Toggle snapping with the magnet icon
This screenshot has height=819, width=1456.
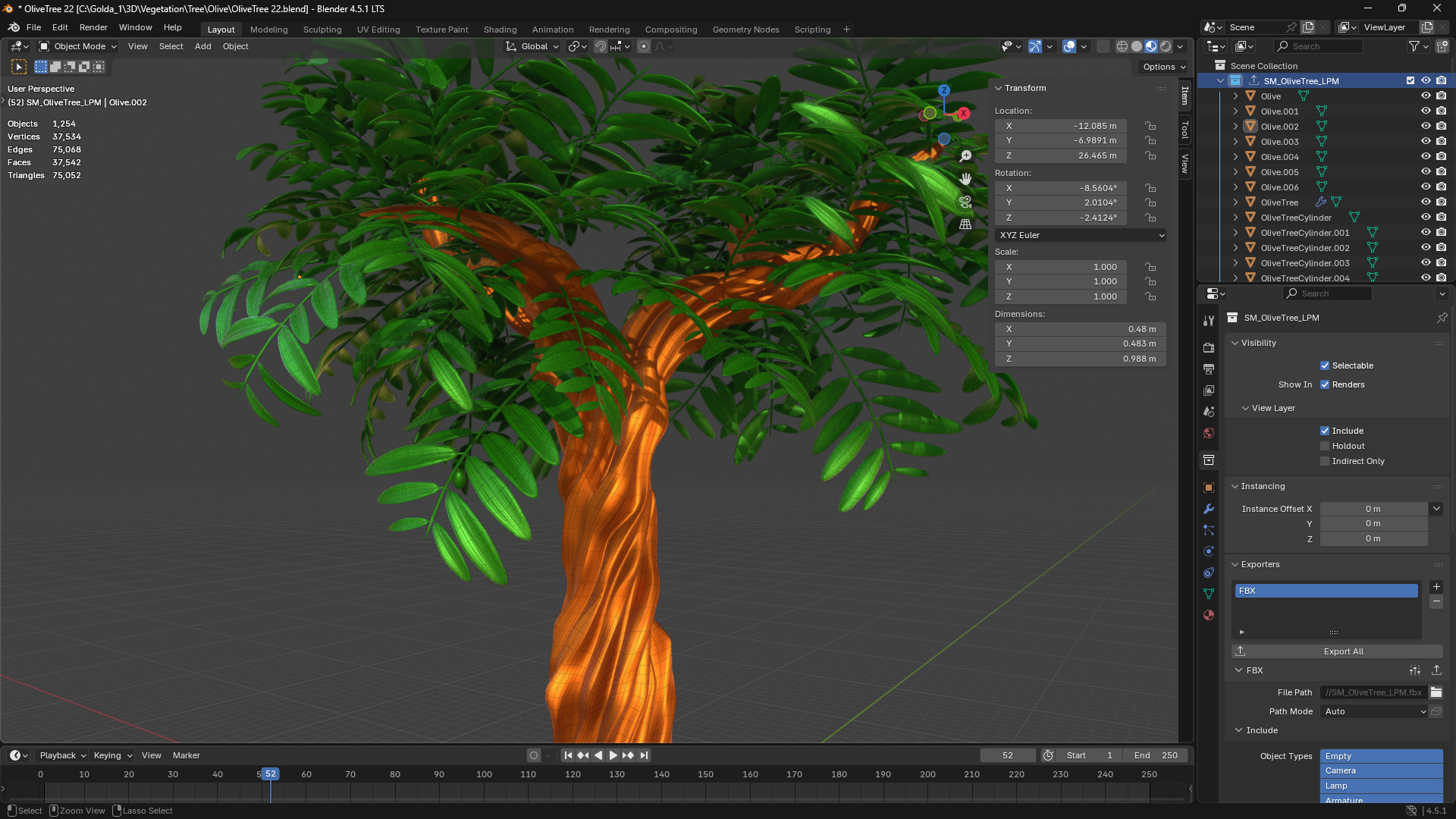(x=600, y=46)
